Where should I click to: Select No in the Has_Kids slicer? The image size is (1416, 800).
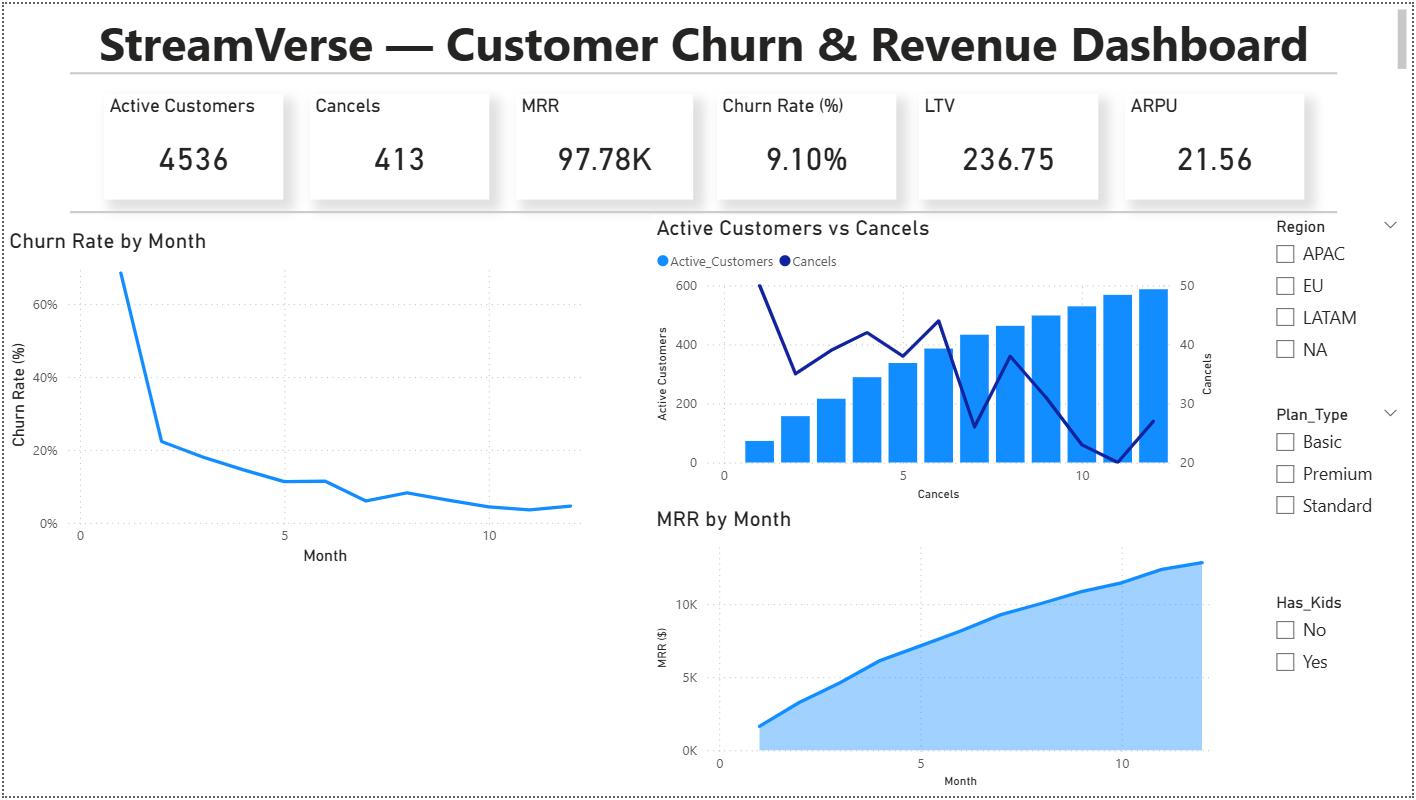coord(1286,630)
